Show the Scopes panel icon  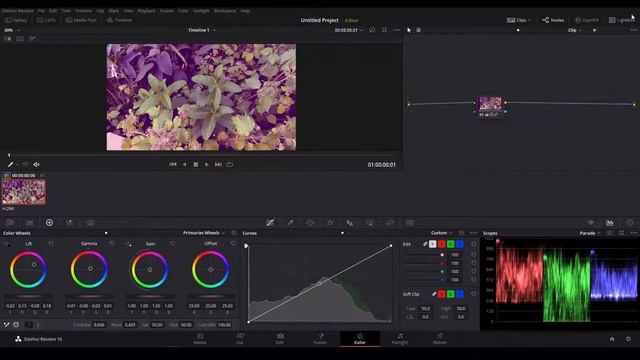point(609,222)
